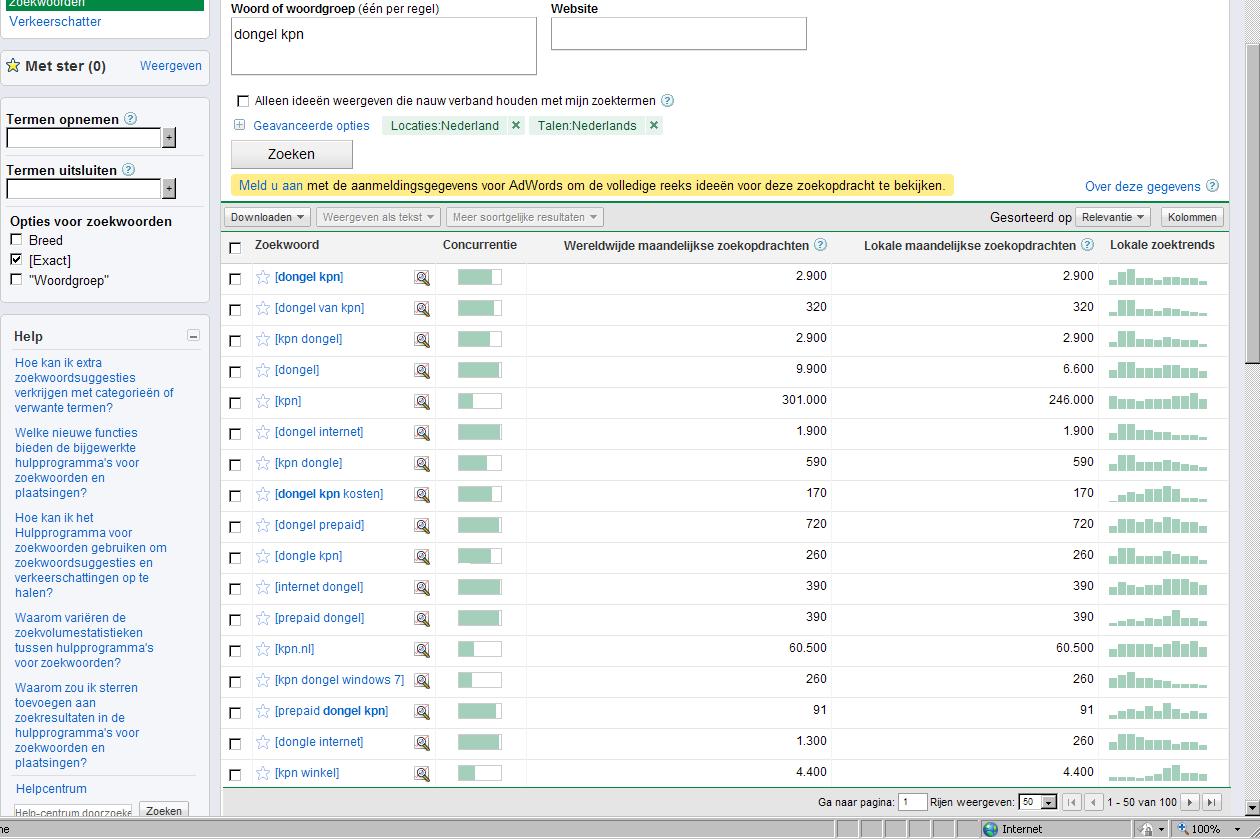
Task: Check Alleen ideeën weergeven nauw verband option
Action: click(x=243, y=101)
